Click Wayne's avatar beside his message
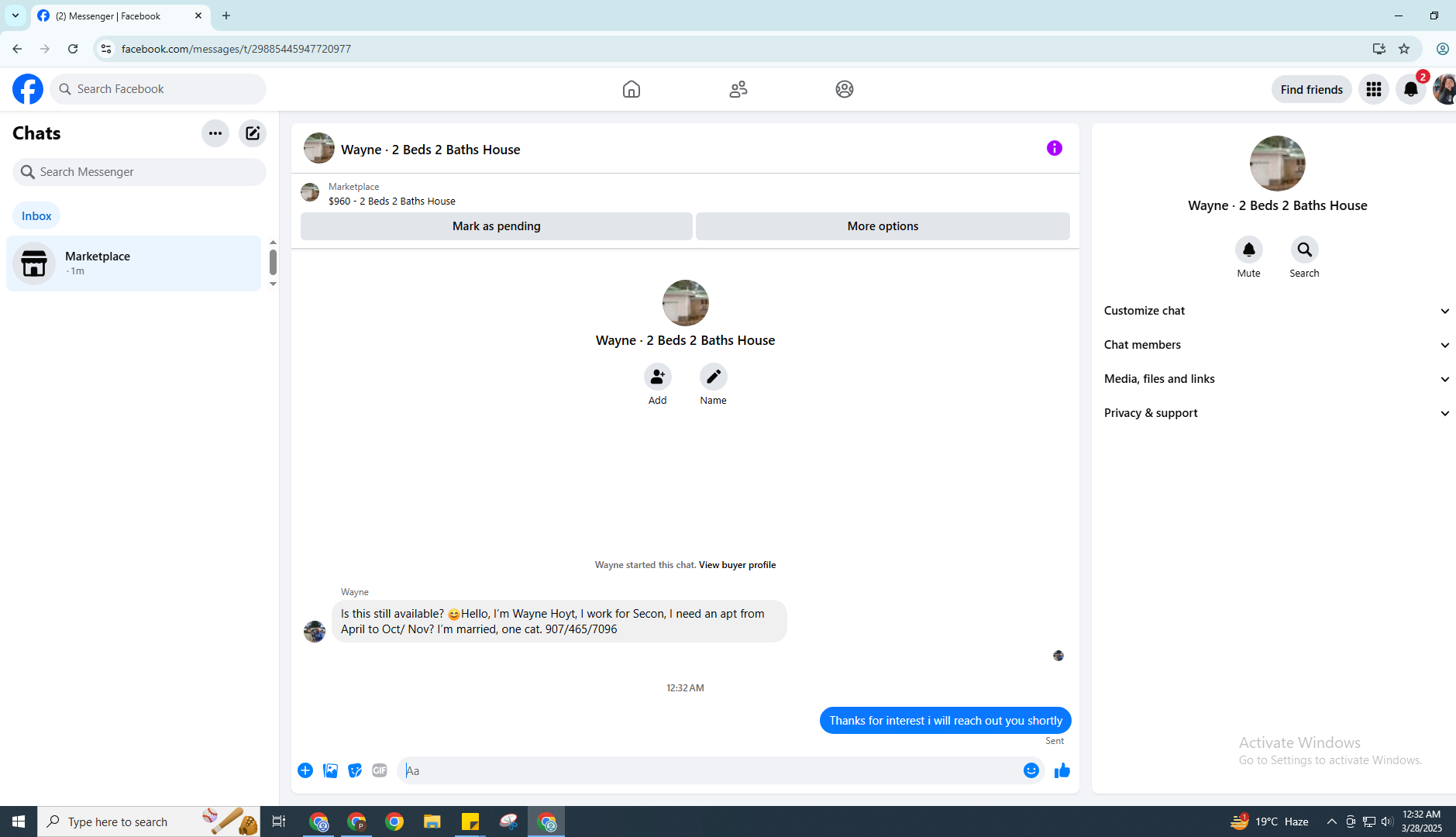 point(315,632)
